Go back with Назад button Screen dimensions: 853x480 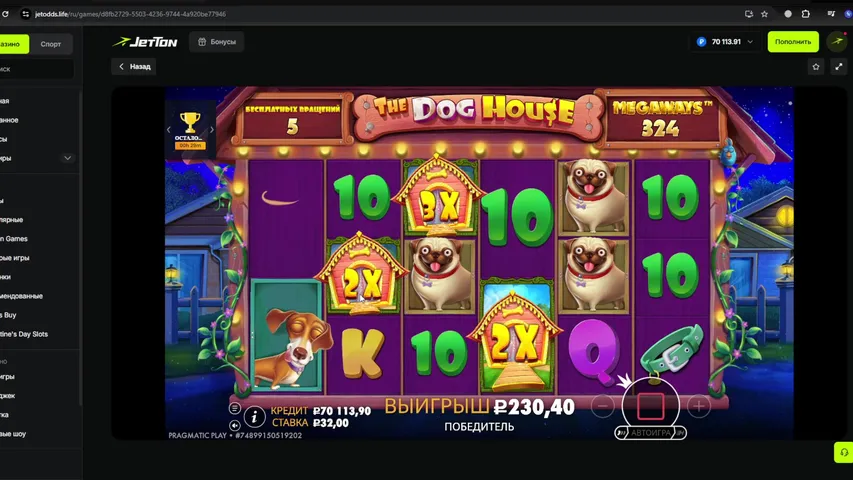[134, 66]
